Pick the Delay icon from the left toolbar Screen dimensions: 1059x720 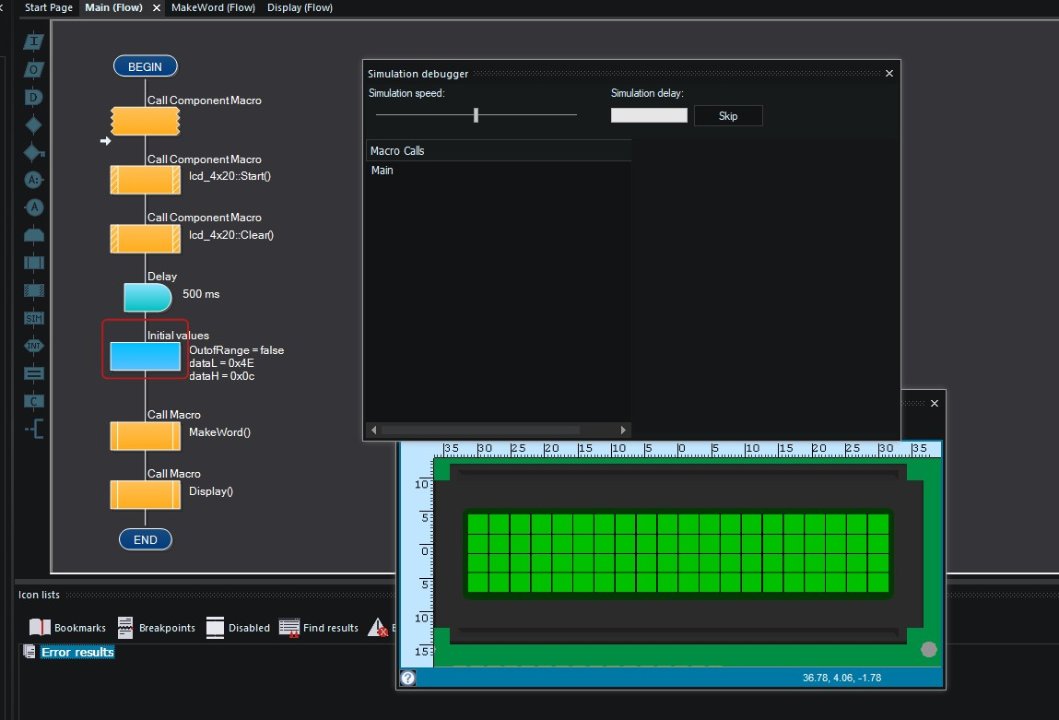point(34,97)
